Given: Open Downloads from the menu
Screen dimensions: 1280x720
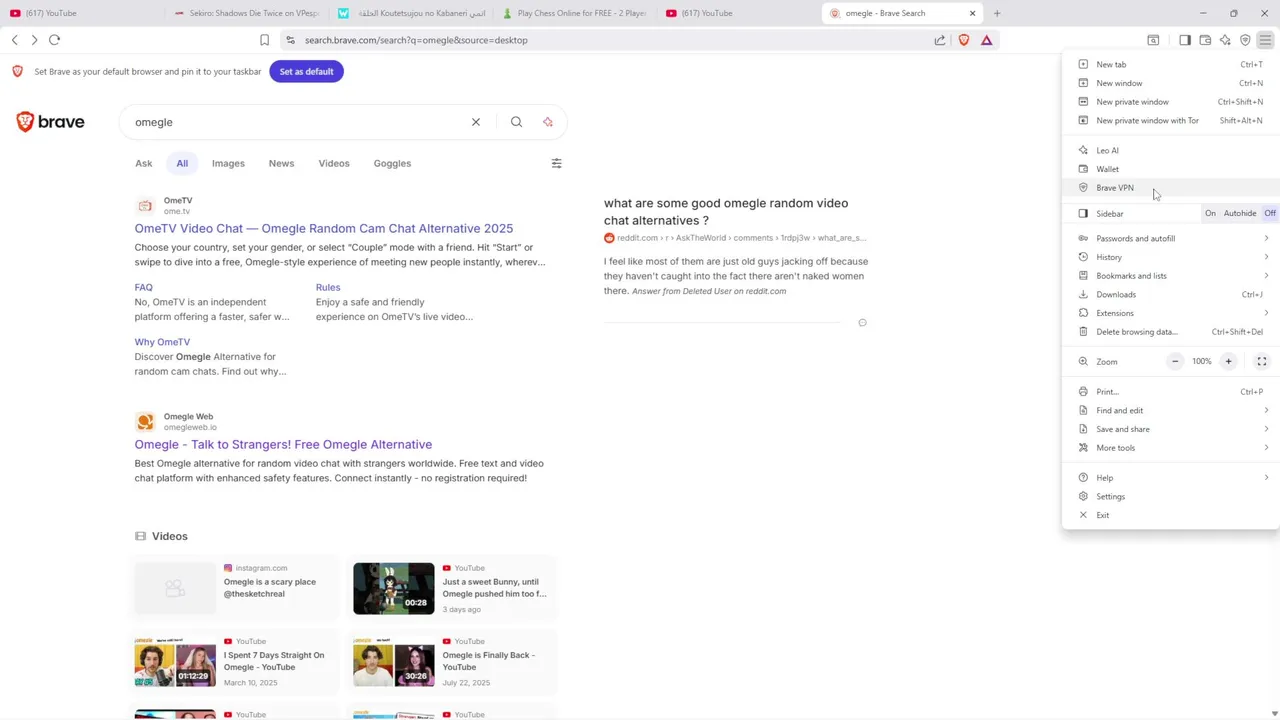Looking at the screenshot, I should (1171, 294).
